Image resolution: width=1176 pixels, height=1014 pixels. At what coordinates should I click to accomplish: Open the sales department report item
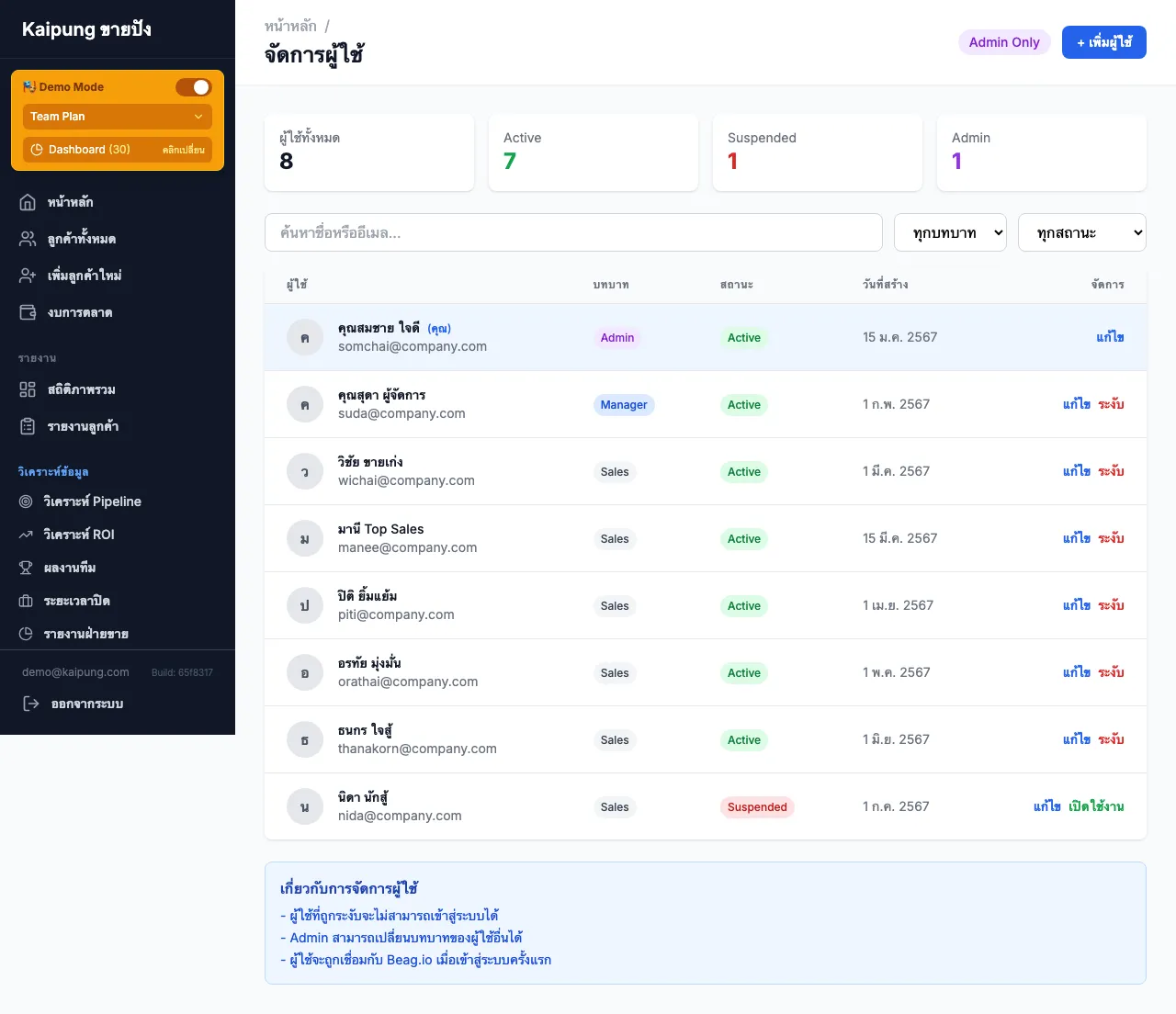point(85,634)
